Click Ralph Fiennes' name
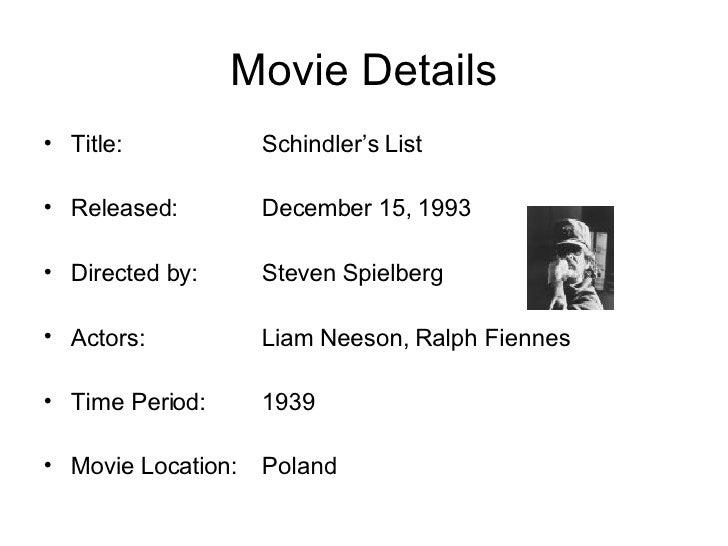 click(x=493, y=338)
